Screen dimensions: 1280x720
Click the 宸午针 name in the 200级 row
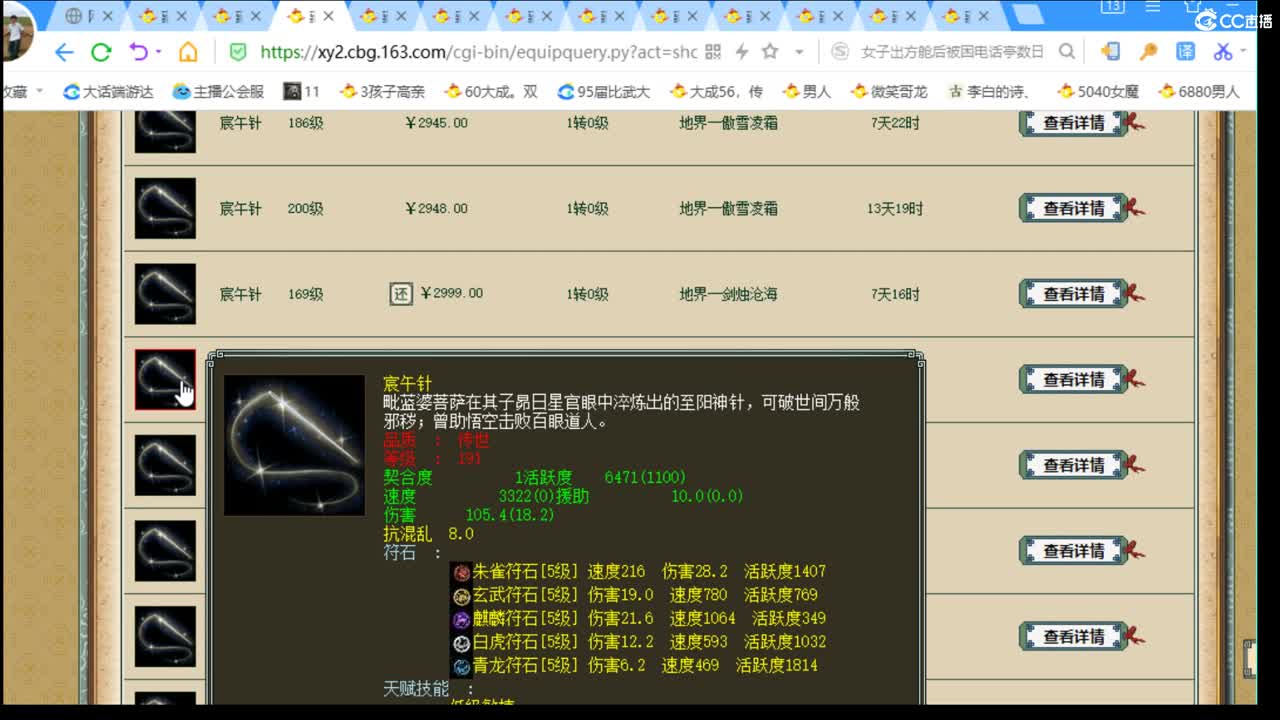(x=240, y=208)
